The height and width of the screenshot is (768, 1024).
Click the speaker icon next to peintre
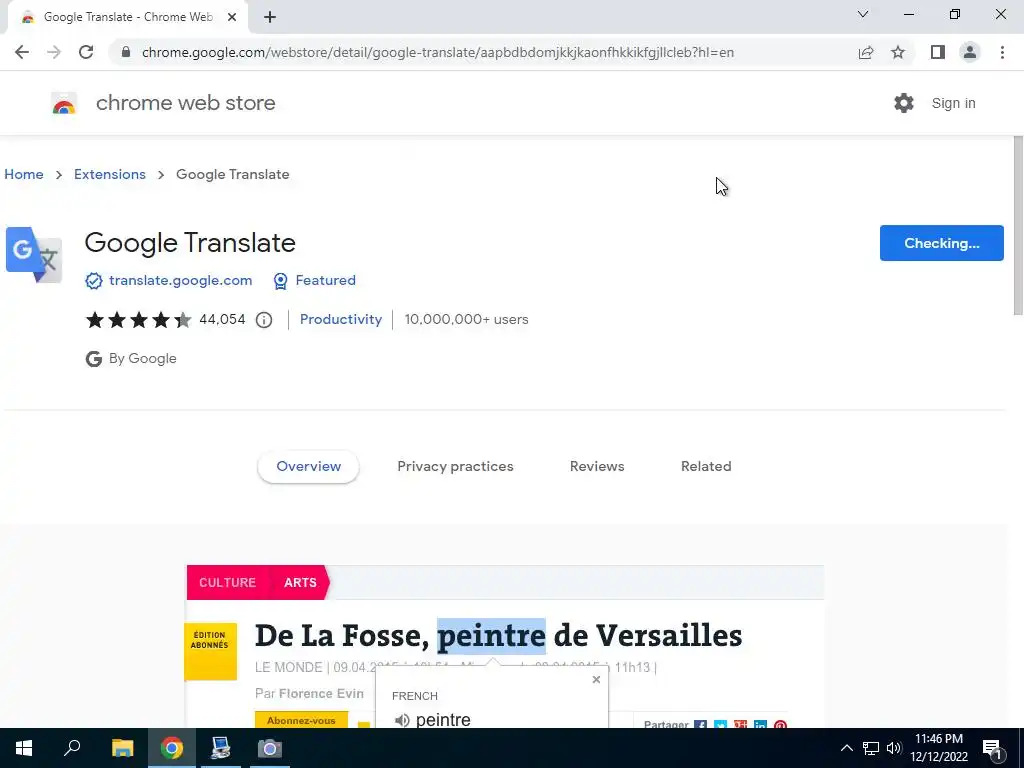pyautogui.click(x=402, y=720)
